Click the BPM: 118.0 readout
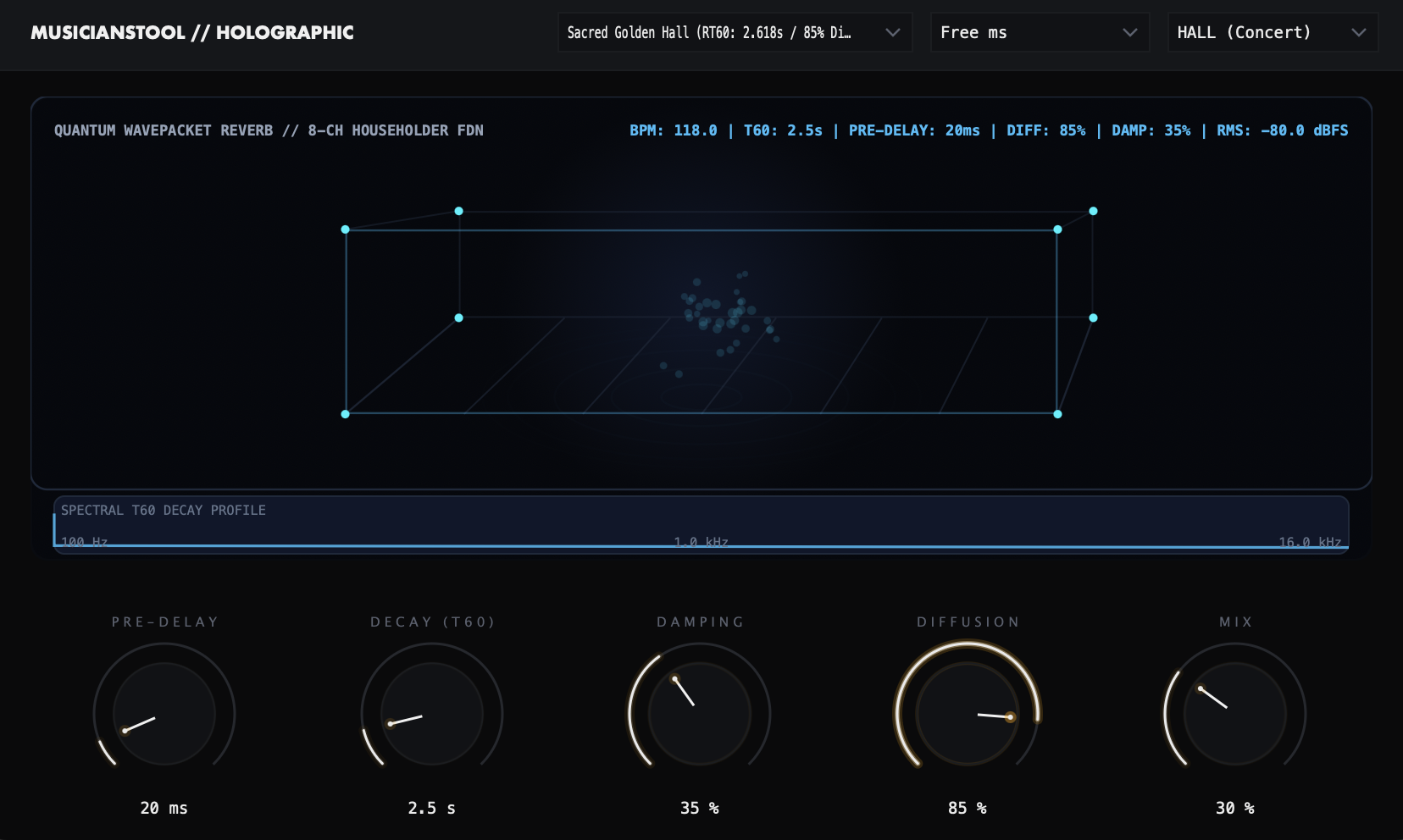 pyautogui.click(x=674, y=130)
